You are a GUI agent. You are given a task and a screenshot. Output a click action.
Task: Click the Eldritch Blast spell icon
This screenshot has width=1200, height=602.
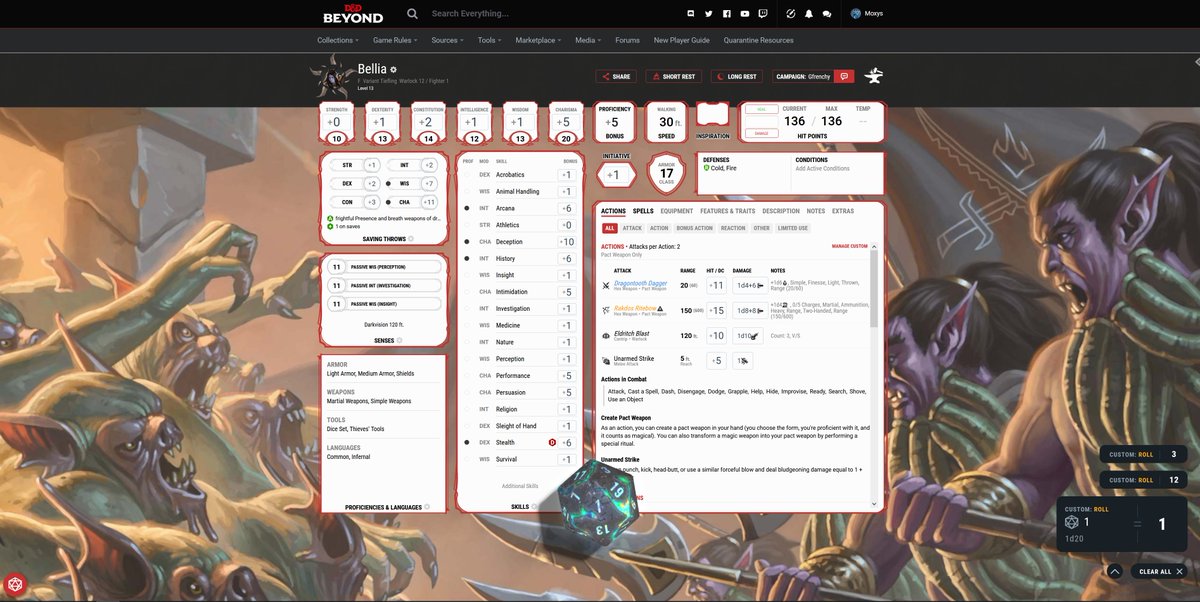606,335
